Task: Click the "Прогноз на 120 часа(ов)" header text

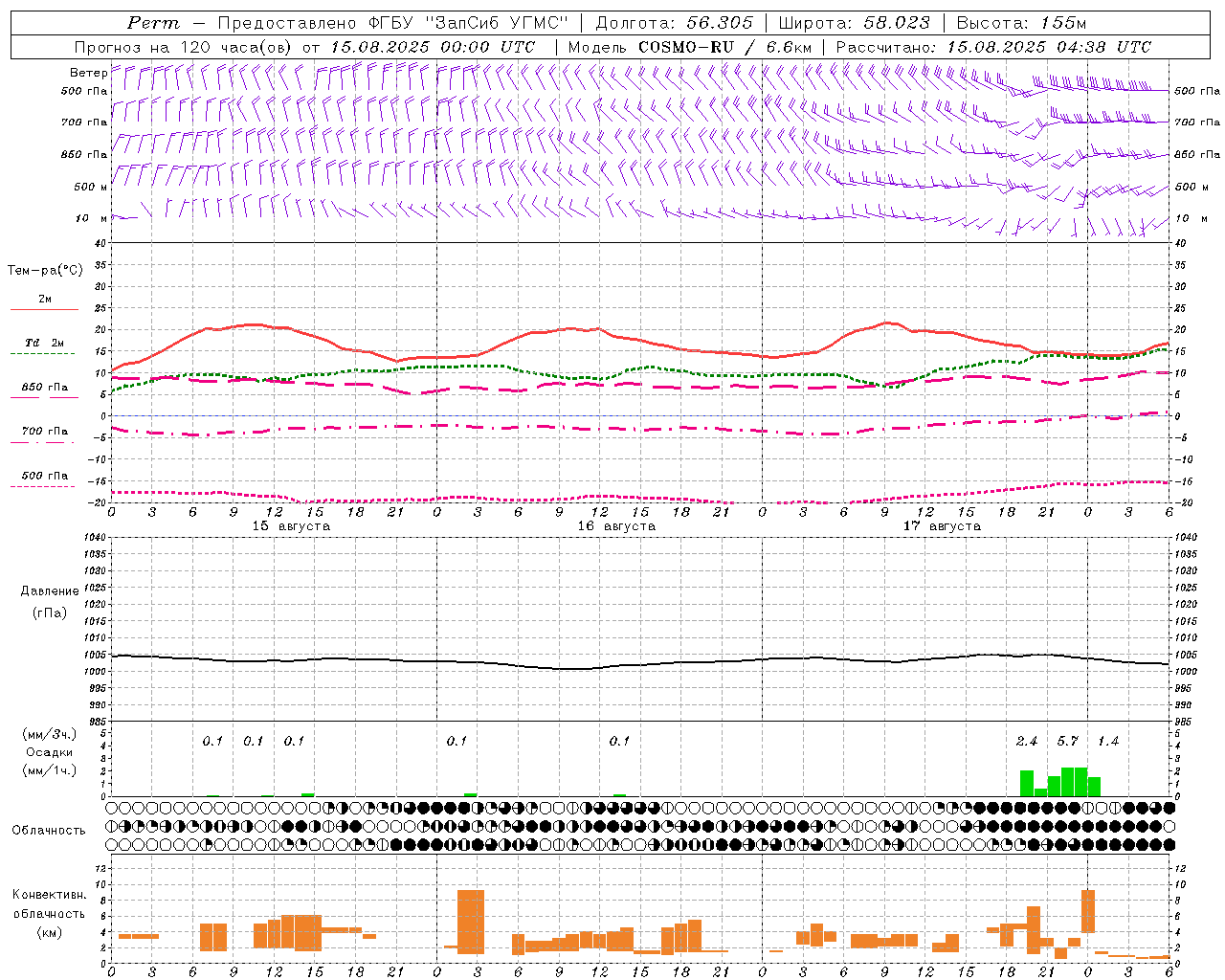Action: point(184,47)
